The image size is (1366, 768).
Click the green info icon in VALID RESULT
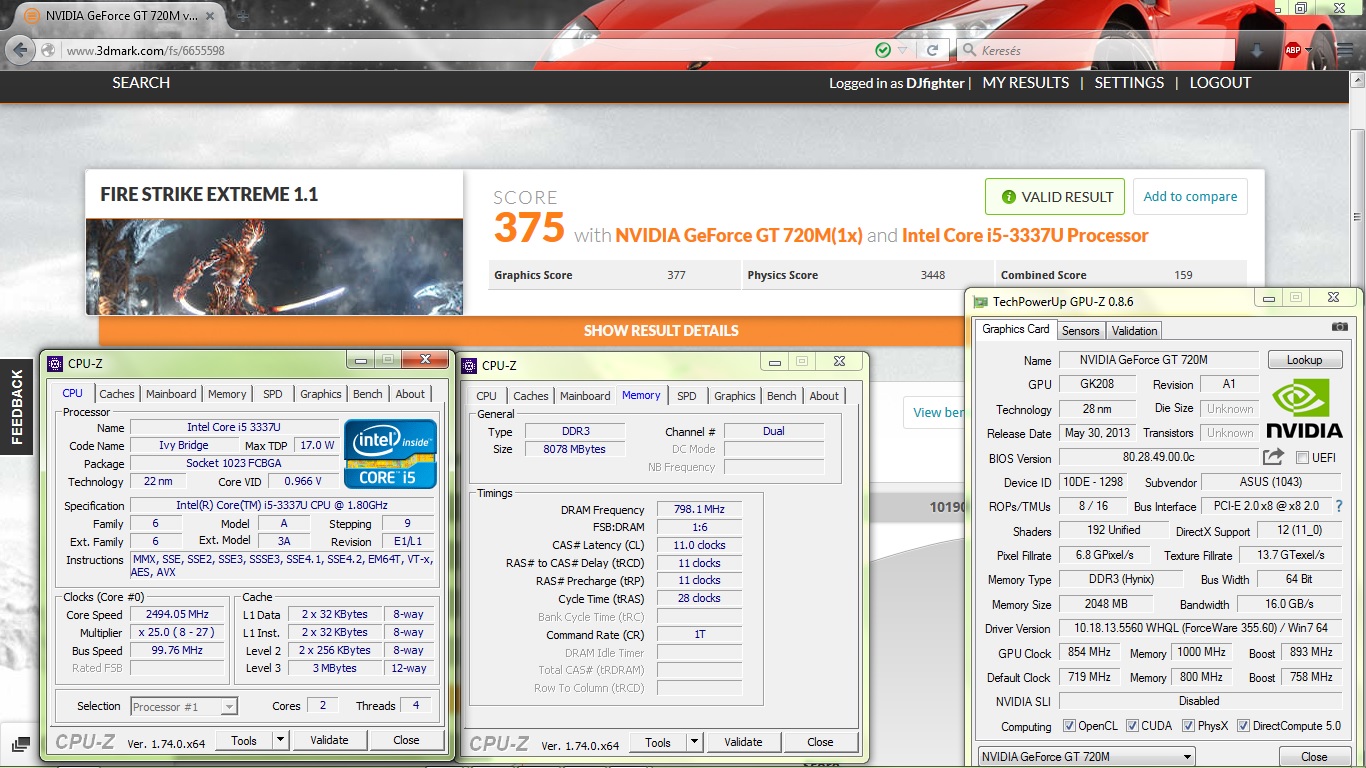pyautogui.click(x=1008, y=197)
